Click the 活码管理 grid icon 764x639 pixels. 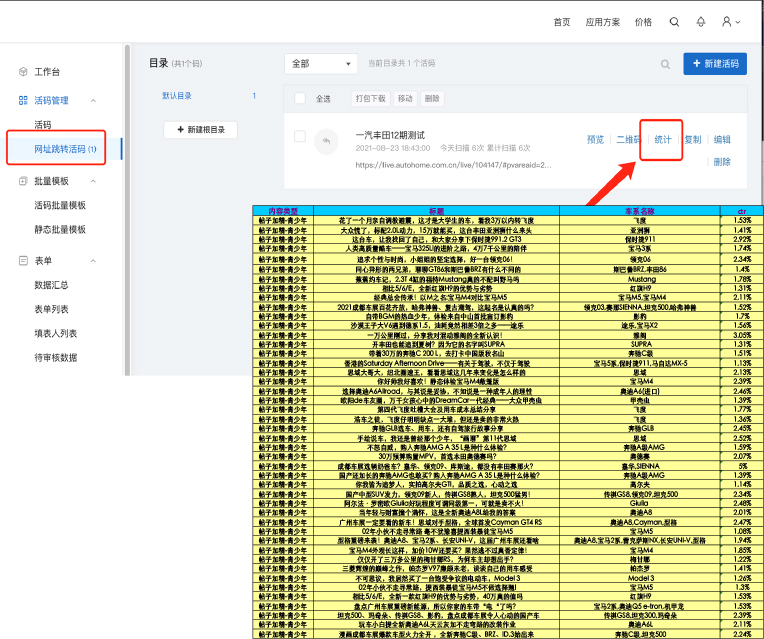pos(23,100)
